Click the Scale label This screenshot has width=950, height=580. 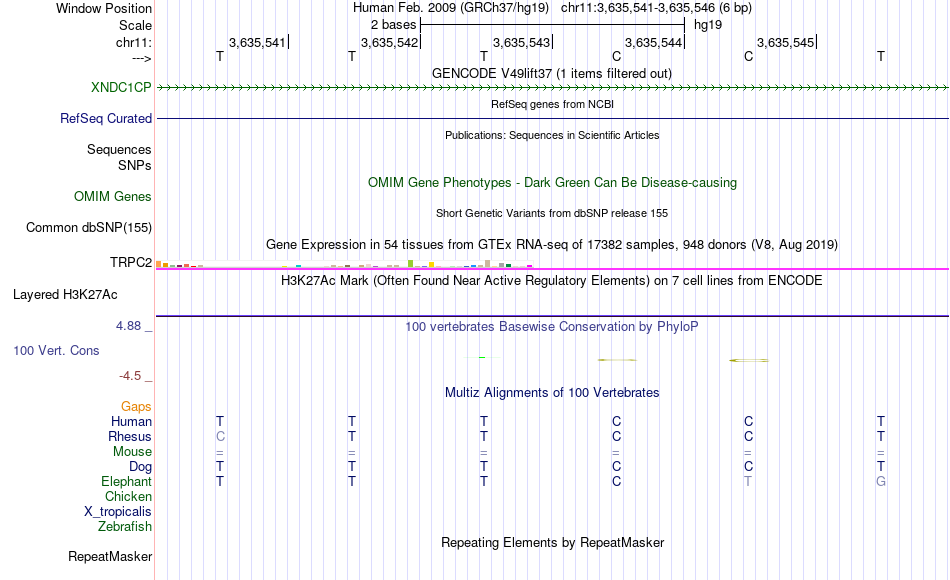(136, 25)
